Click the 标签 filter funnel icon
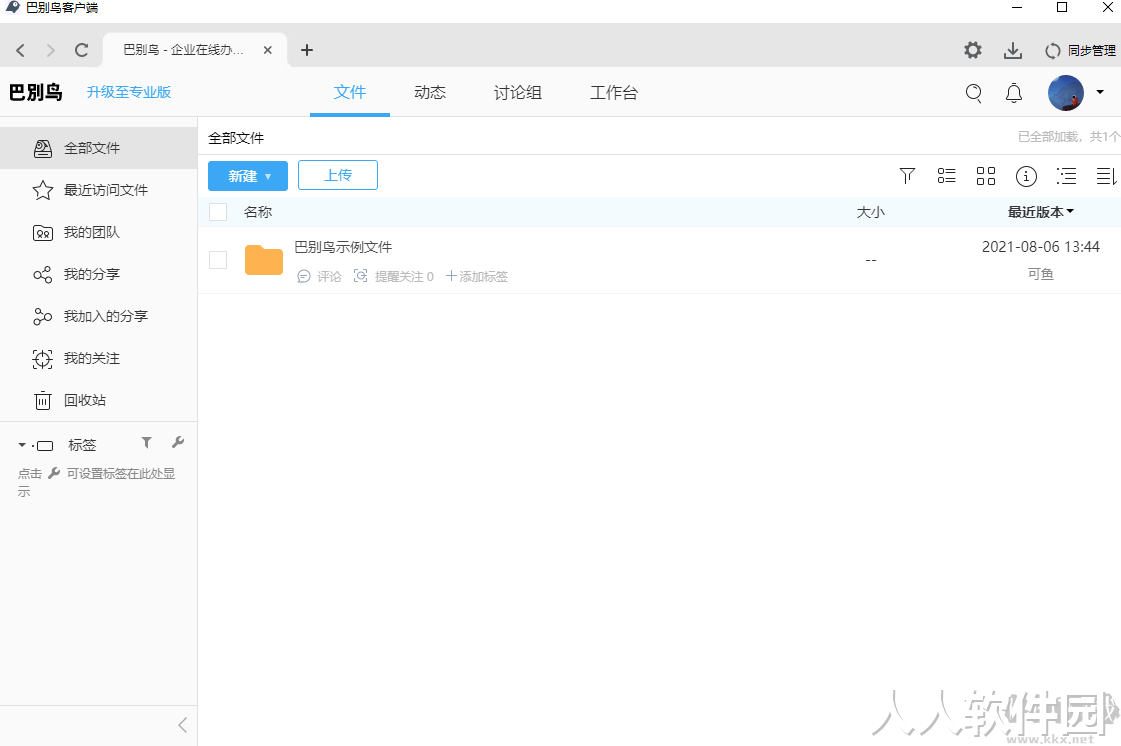 pyautogui.click(x=147, y=443)
